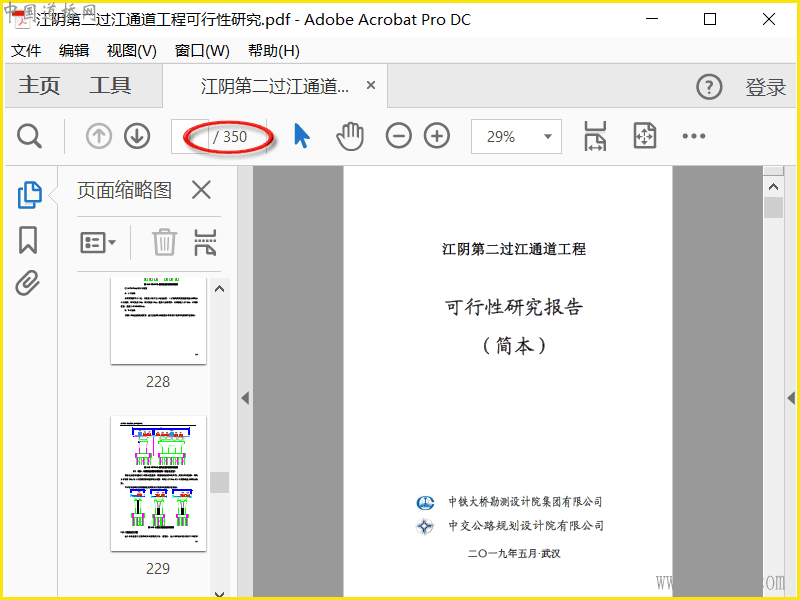Select page 228 thumbnail
The height and width of the screenshot is (600, 800).
[x=158, y=321]
